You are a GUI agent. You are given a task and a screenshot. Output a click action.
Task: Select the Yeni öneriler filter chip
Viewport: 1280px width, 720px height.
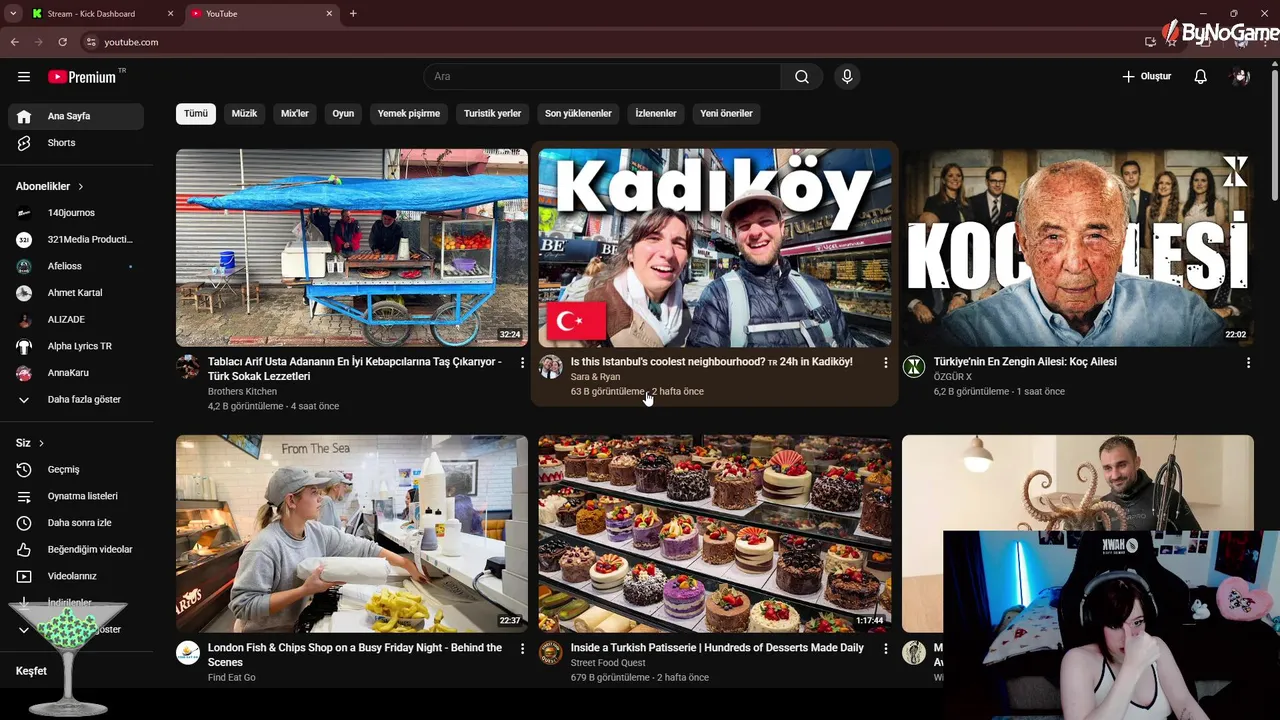[726, 114]
